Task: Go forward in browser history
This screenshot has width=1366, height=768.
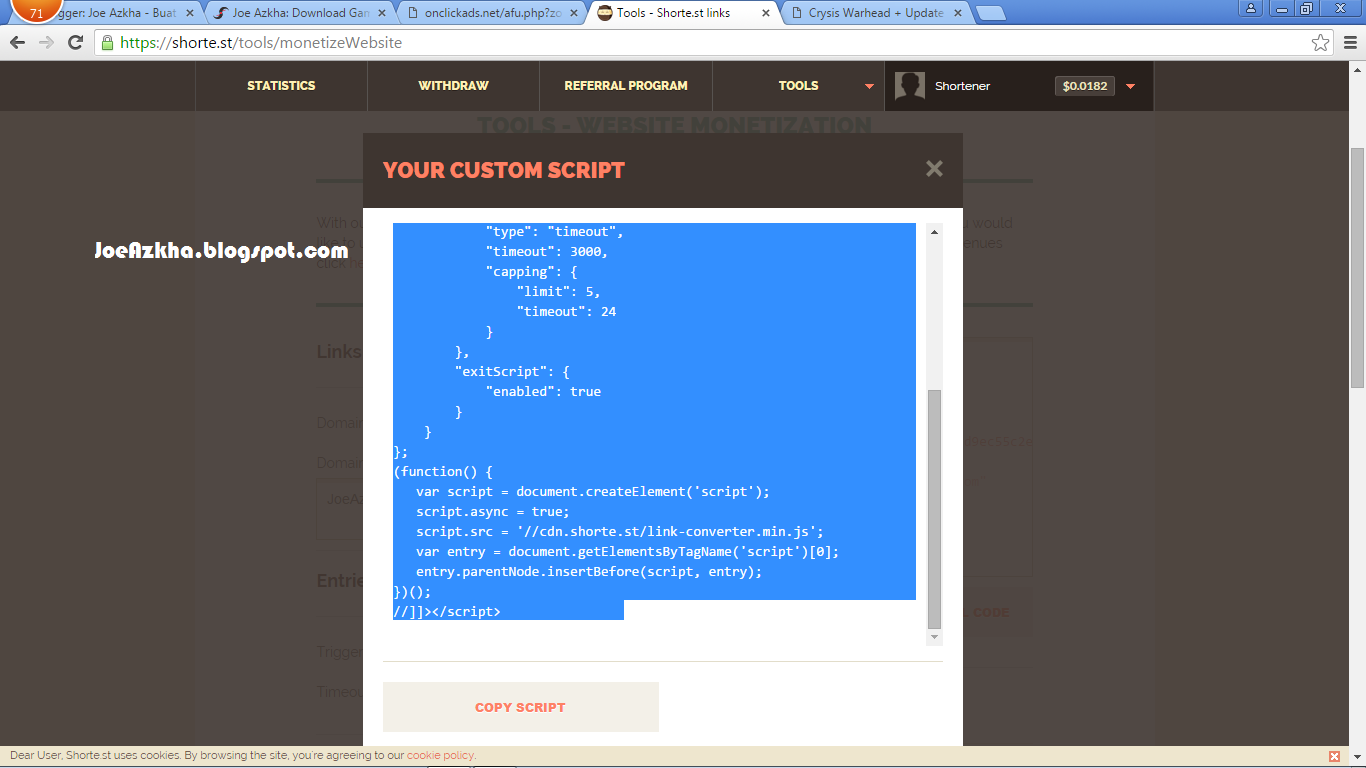Action: click(46, 43)
